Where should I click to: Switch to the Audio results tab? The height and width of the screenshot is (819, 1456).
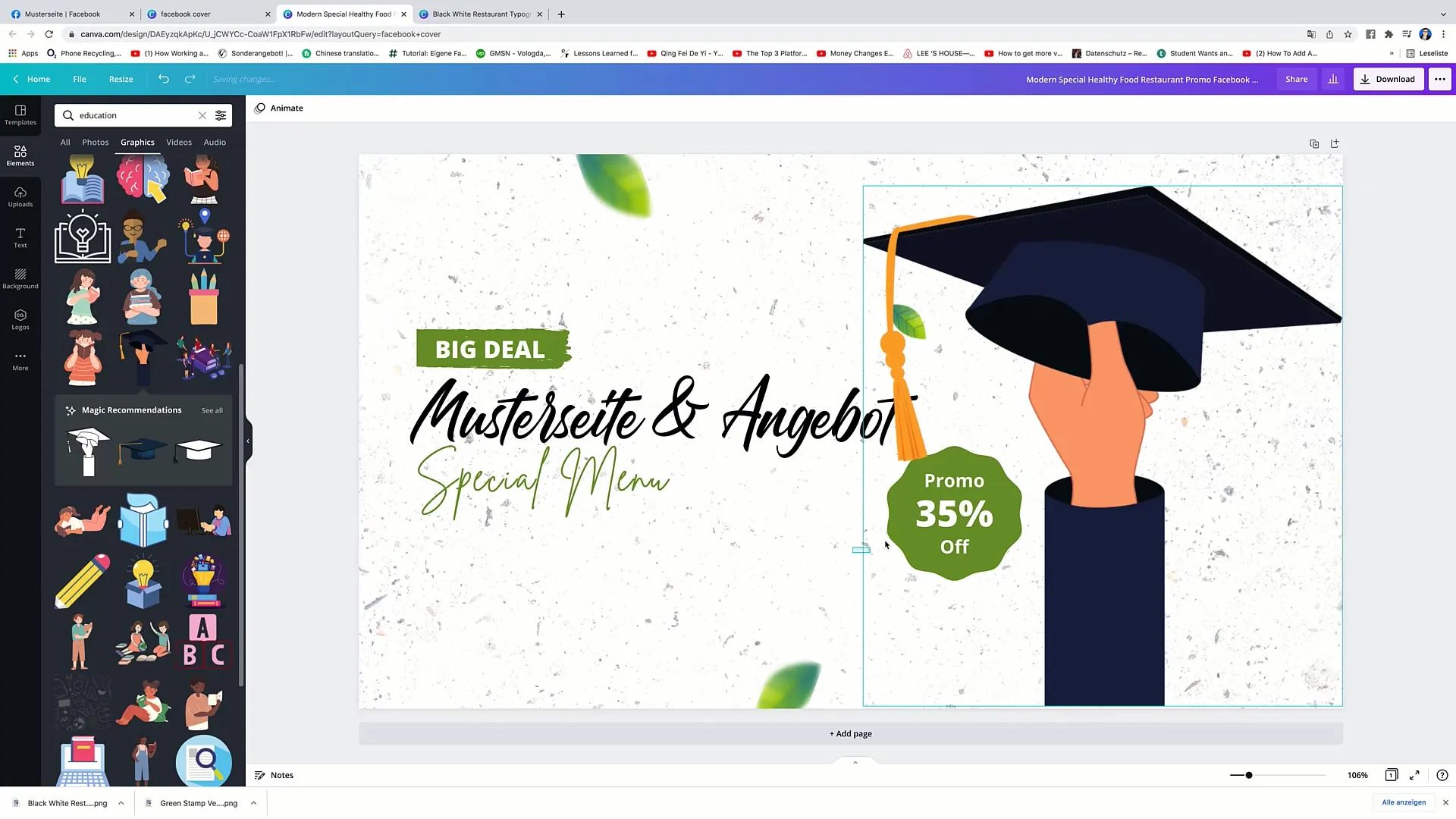215,142
